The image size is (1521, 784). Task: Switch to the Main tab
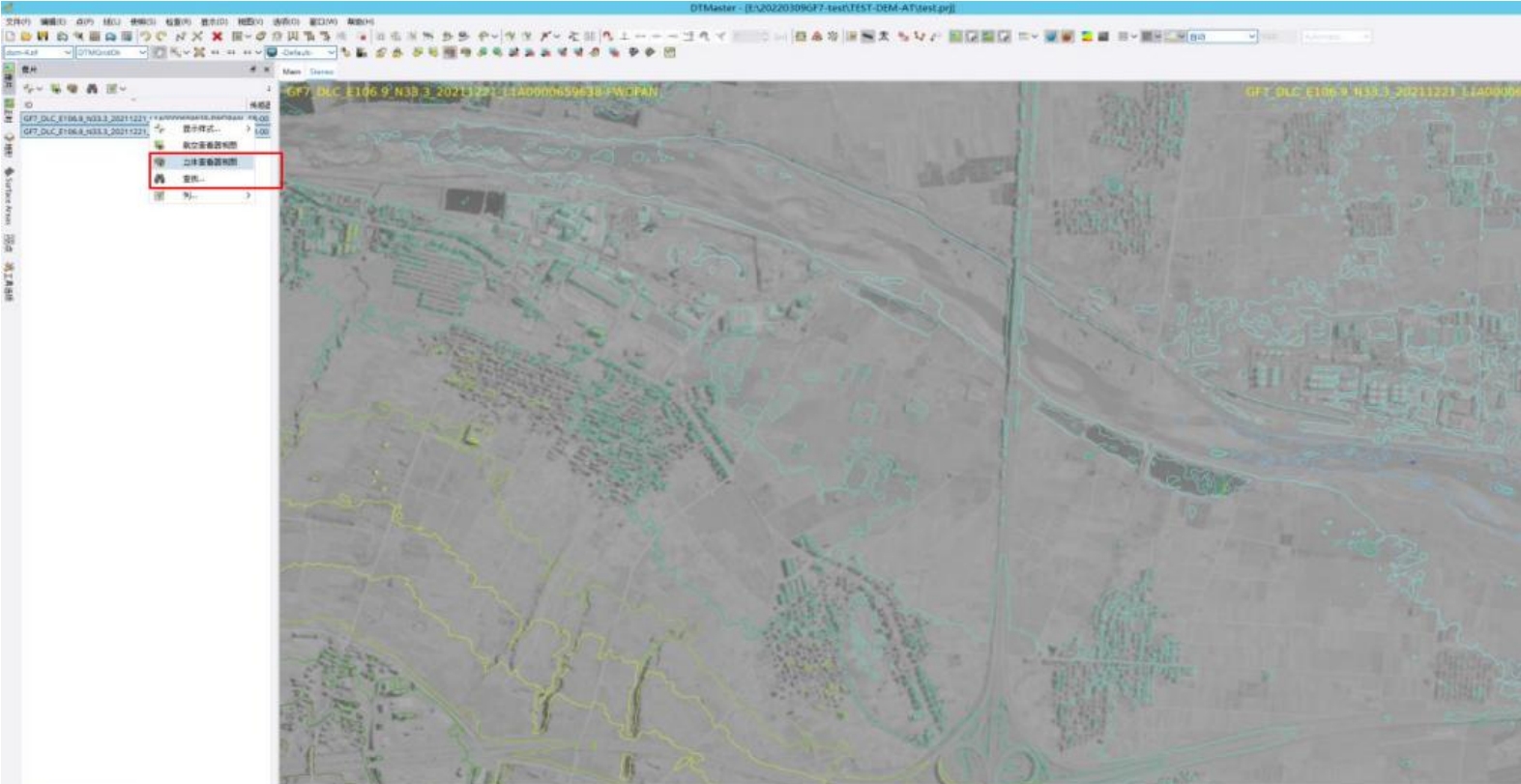click(x=291, y=72)
